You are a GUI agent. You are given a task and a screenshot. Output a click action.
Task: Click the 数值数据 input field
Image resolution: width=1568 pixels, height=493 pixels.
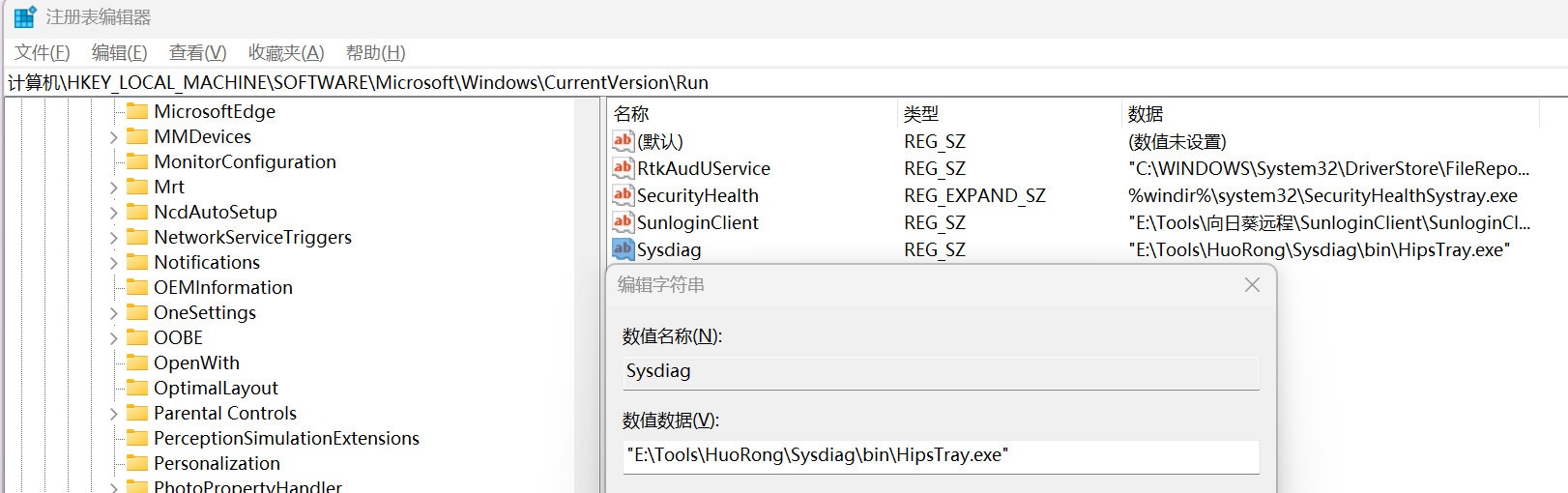[x=941, y=456]
